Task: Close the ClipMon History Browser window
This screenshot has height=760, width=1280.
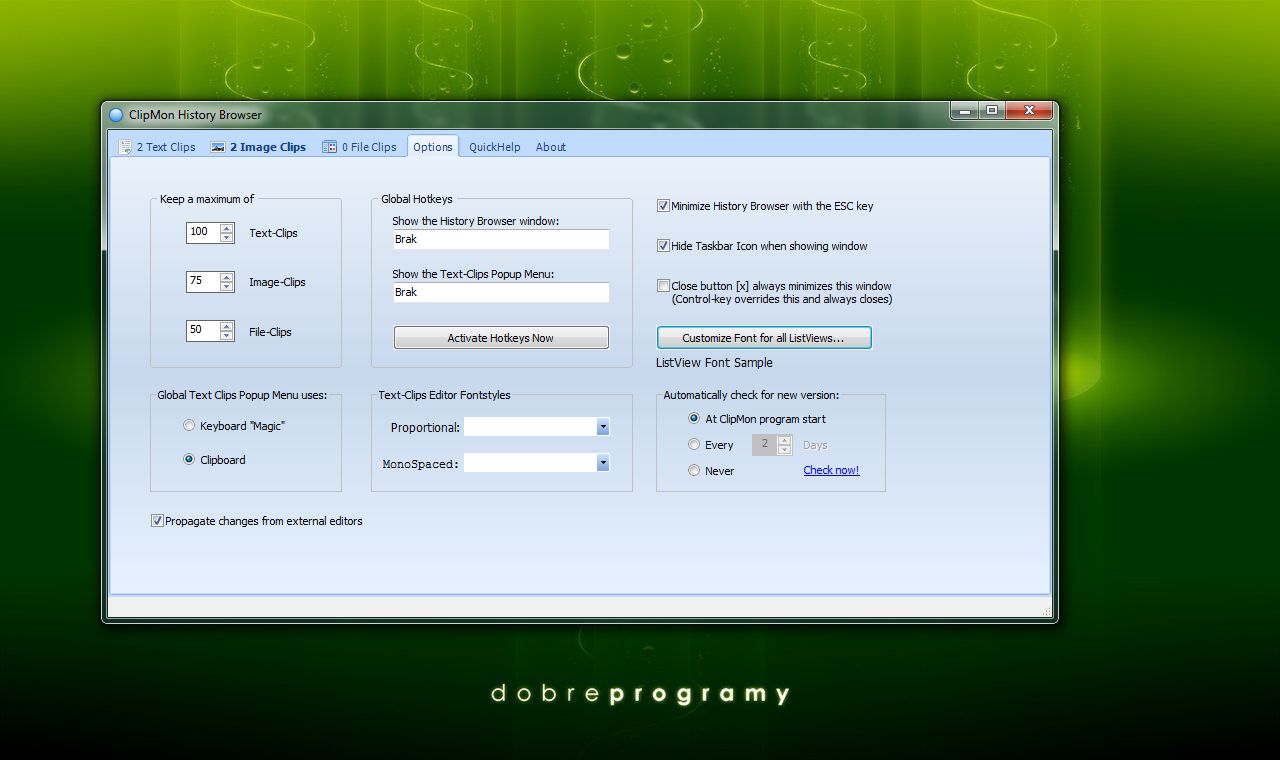Action: point(1028,111)
